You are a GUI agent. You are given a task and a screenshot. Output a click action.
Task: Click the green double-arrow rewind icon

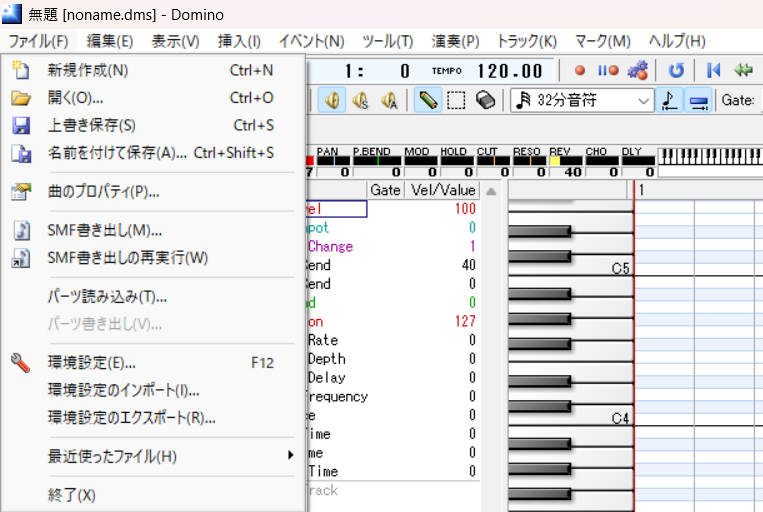[743, 71]
